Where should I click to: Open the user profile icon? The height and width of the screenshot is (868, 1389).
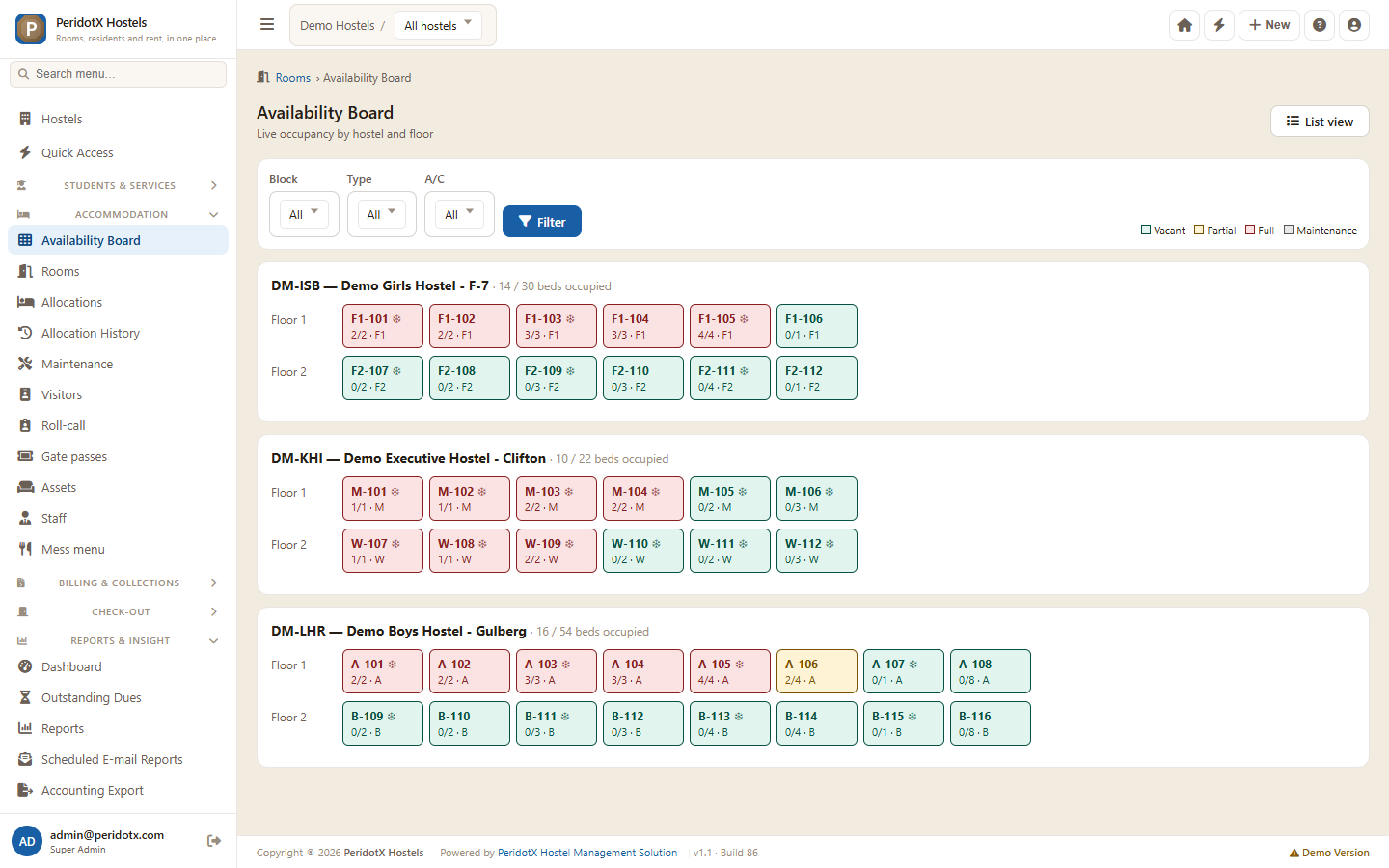(1354, 25)
